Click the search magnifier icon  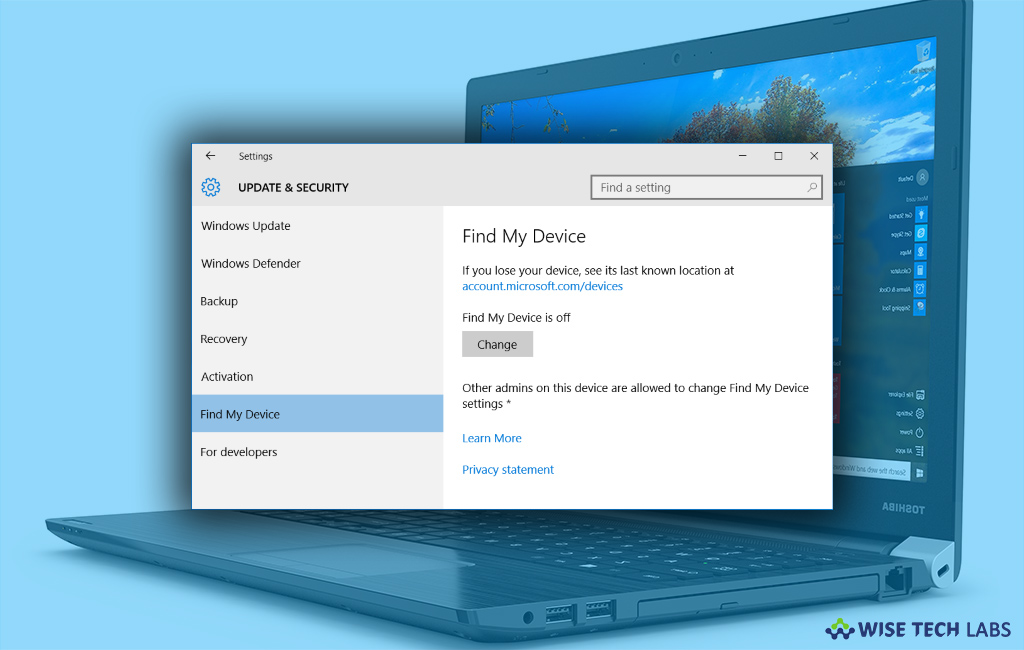[812, 187]
